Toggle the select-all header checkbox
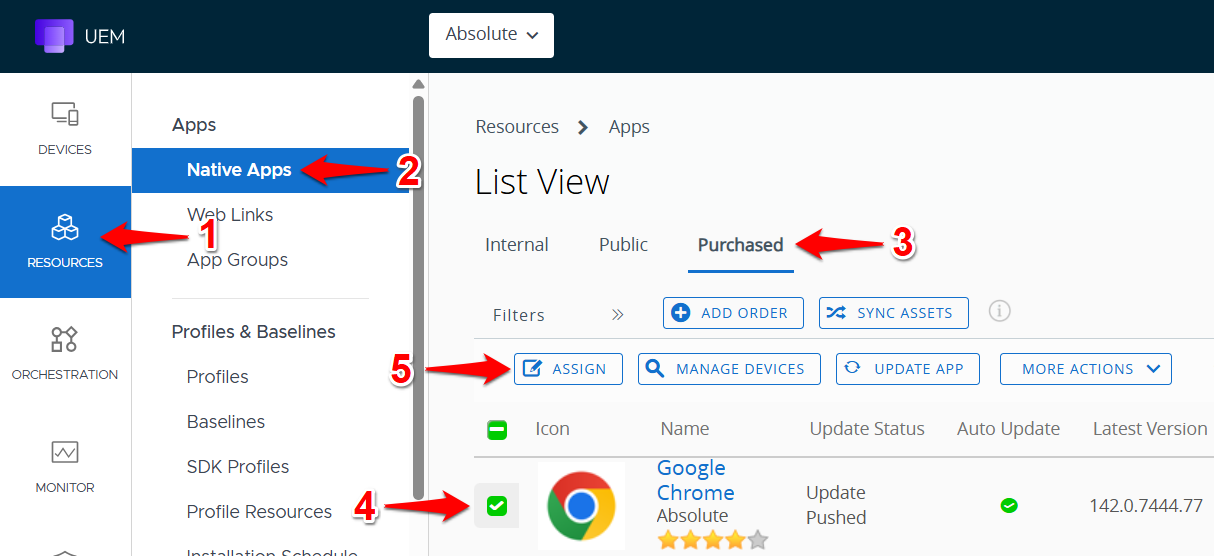1214x556 pixels. pyautogui.click(x=497, y=430)
